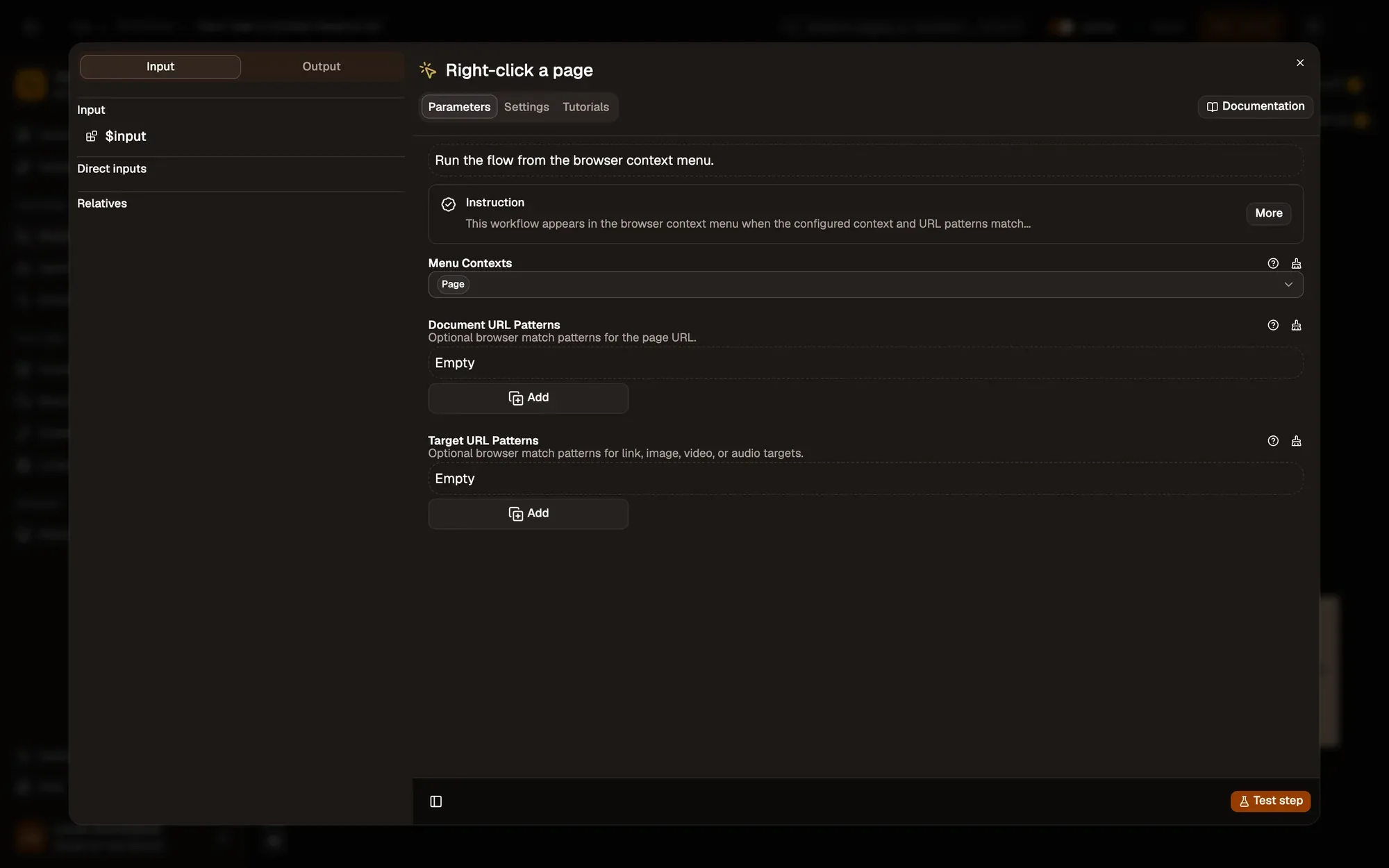Click the Instruction checkmark icon
Screen dimensions: 1389x868
coord(449,204)
